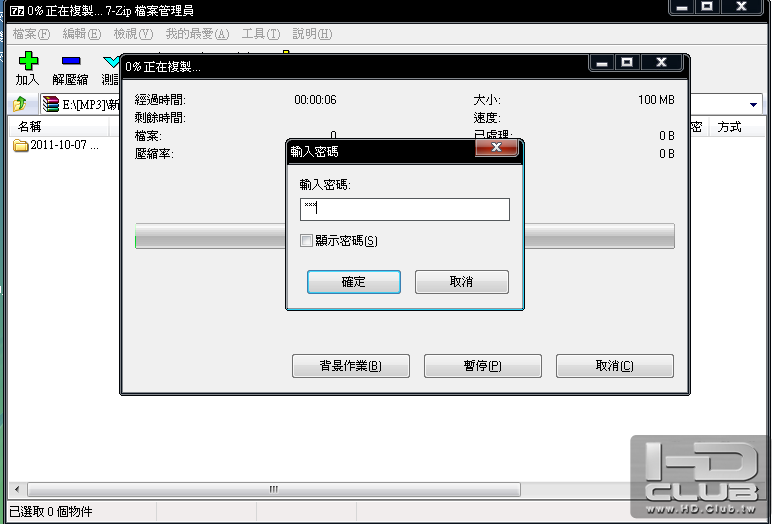777x524 pixels.
Task: Cancel the password dialog with the 取消 button
Action: (462, 282)
